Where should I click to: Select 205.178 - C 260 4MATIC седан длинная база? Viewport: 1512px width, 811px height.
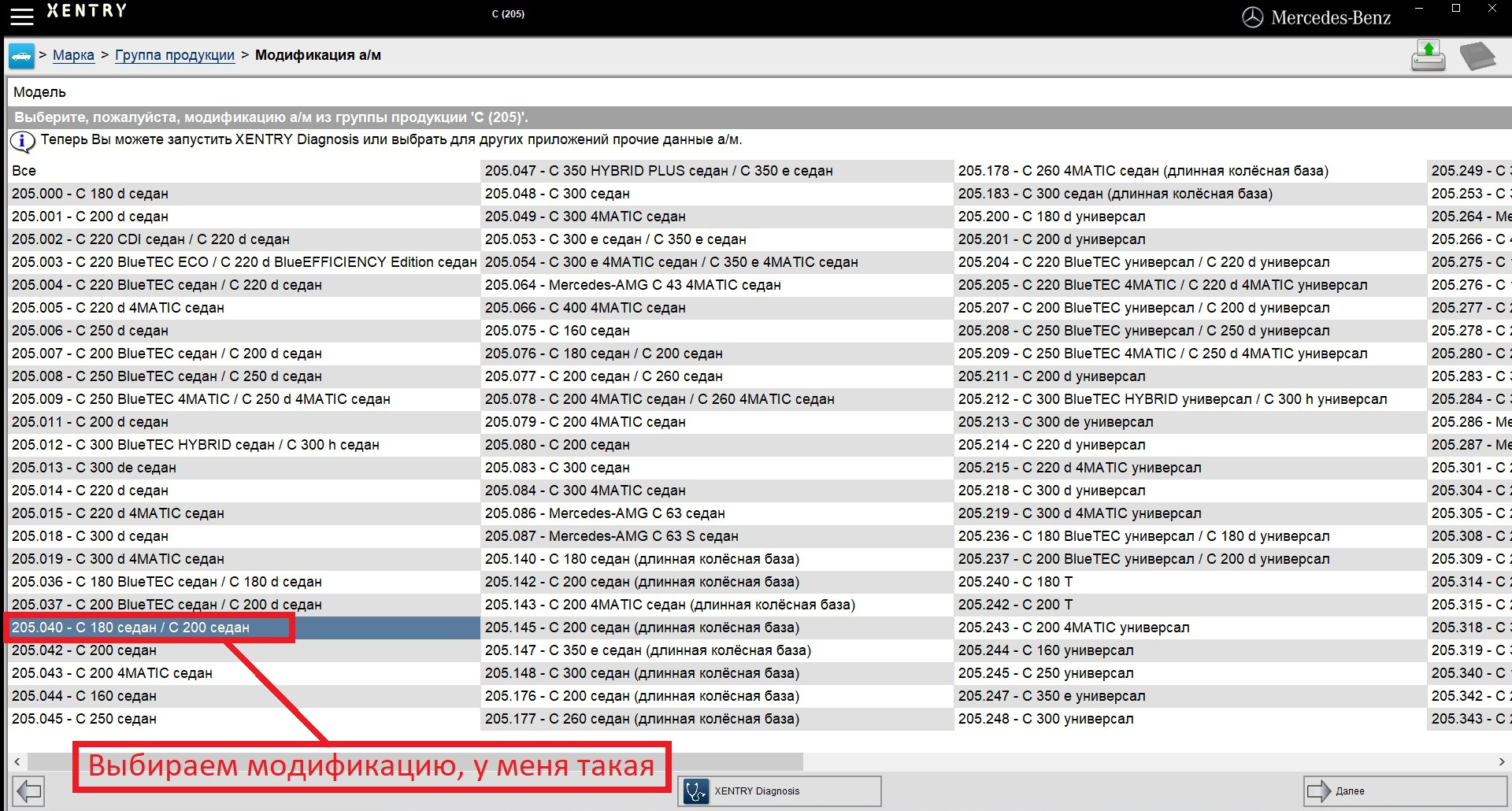(x=1191, y=171)
